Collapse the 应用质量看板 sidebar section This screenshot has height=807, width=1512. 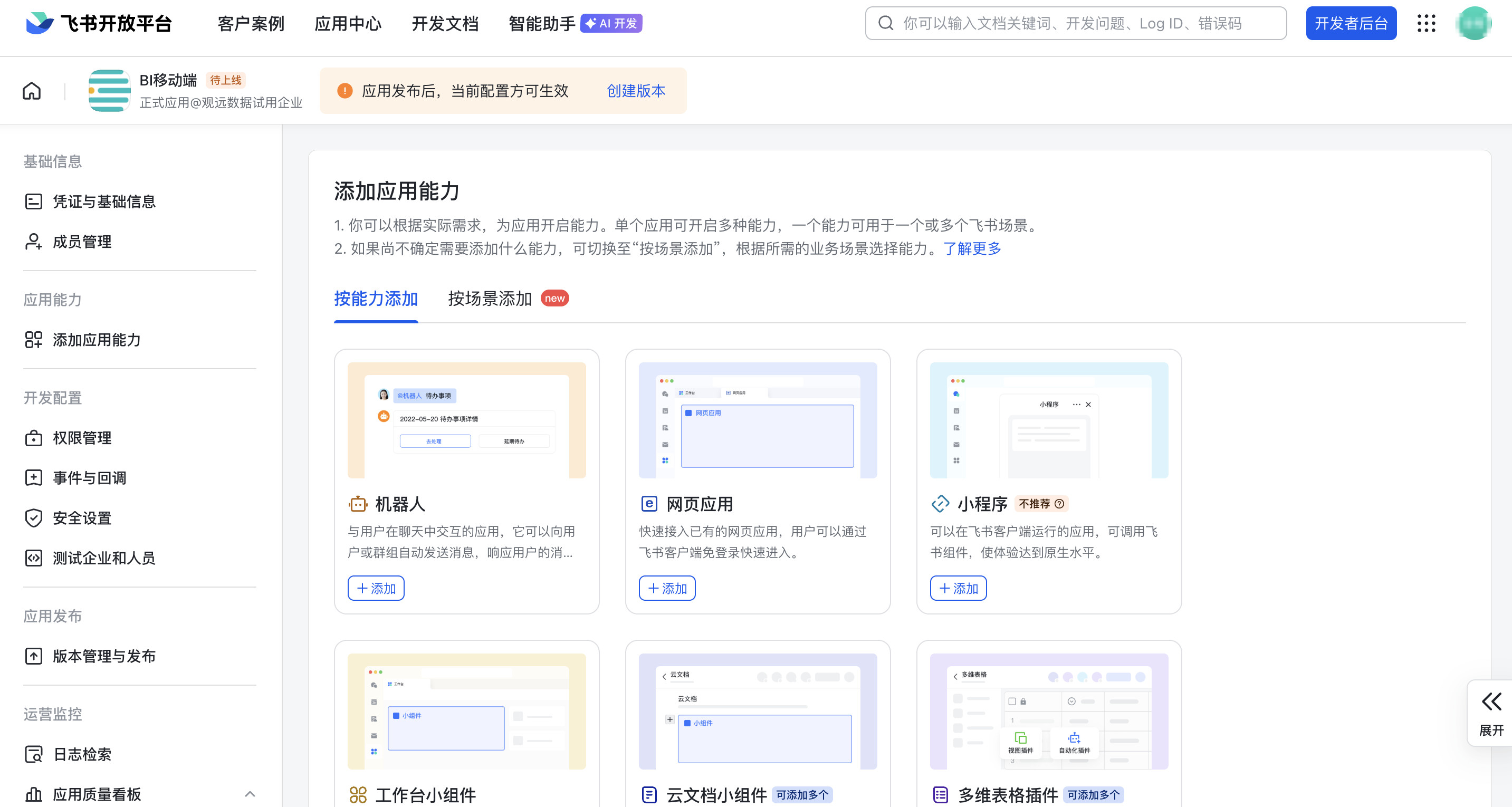click(x=250, y=794)
